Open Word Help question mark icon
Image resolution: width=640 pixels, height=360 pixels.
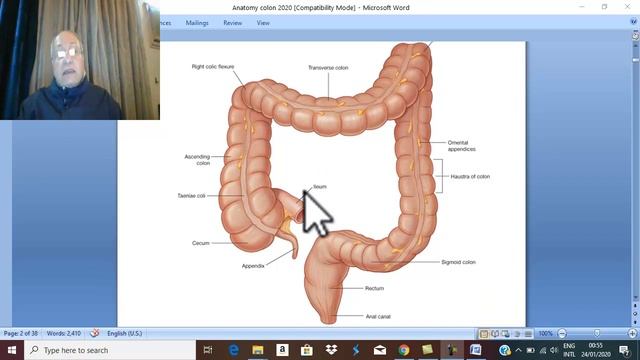[633, 22]
